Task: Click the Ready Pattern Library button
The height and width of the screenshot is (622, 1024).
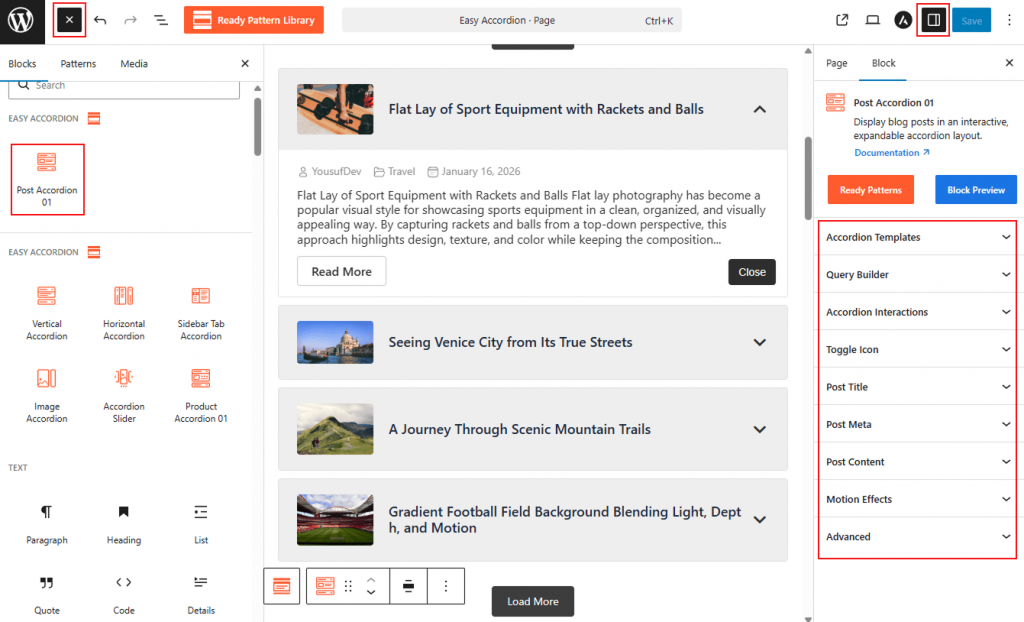Action: [254, 20]
